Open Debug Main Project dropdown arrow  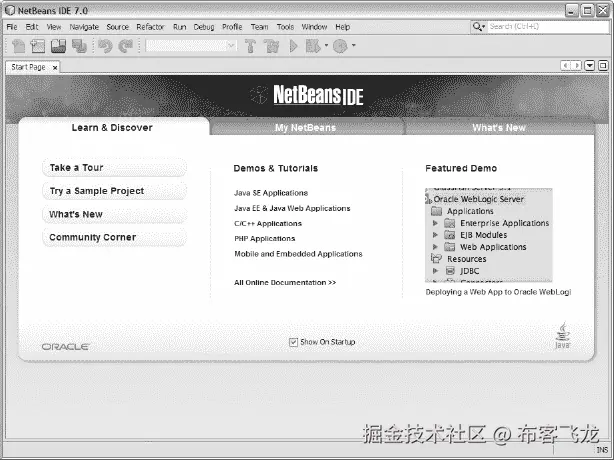pos(326,45)
